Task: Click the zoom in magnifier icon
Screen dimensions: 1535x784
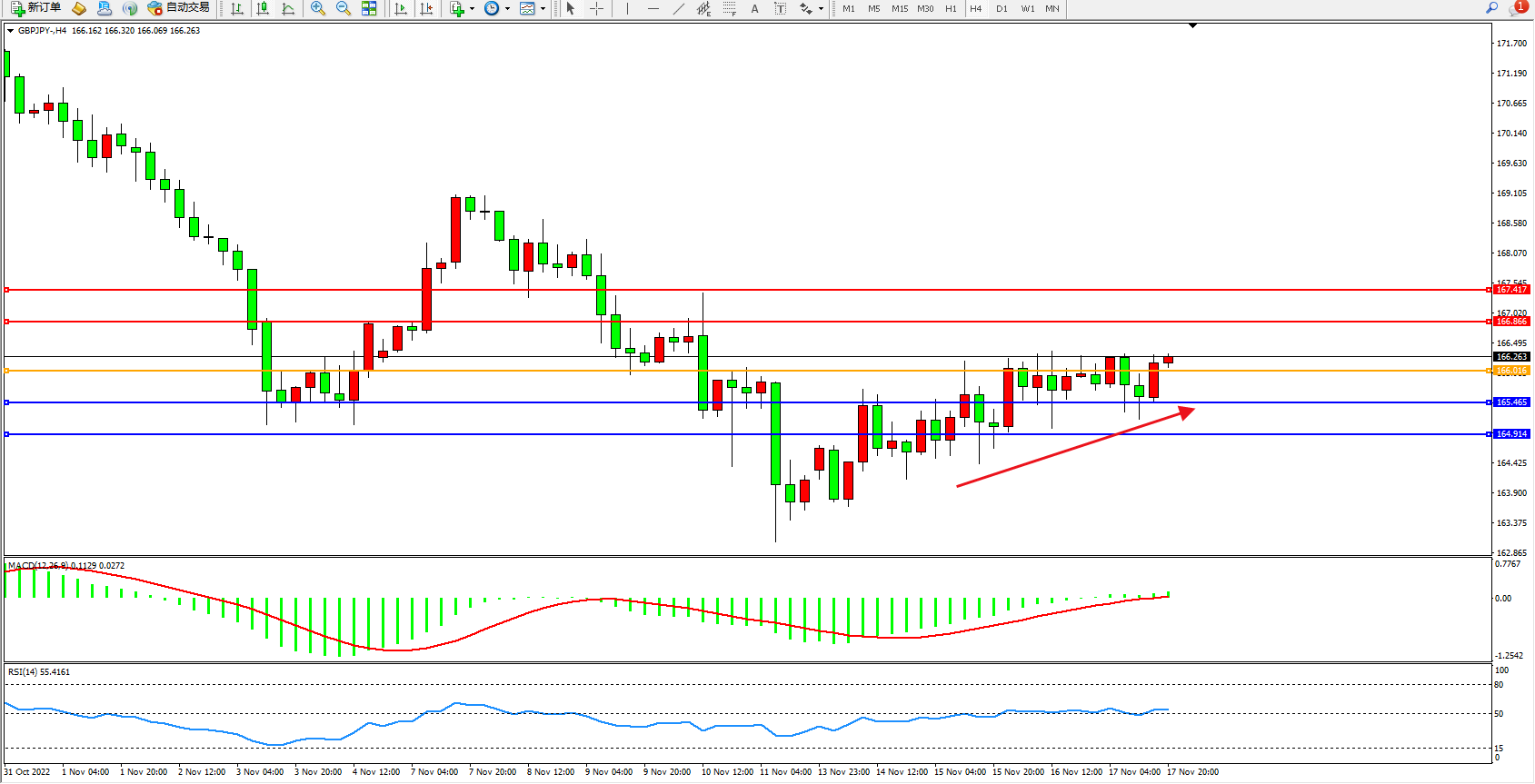Action: click(317, 8)
